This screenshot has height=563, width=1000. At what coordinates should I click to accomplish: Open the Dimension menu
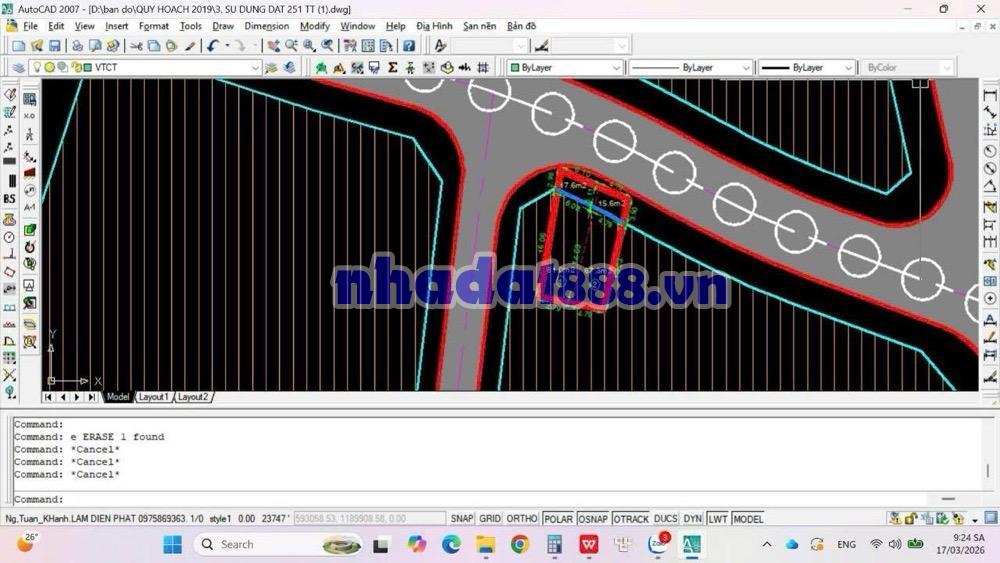[x=266, y=26]
